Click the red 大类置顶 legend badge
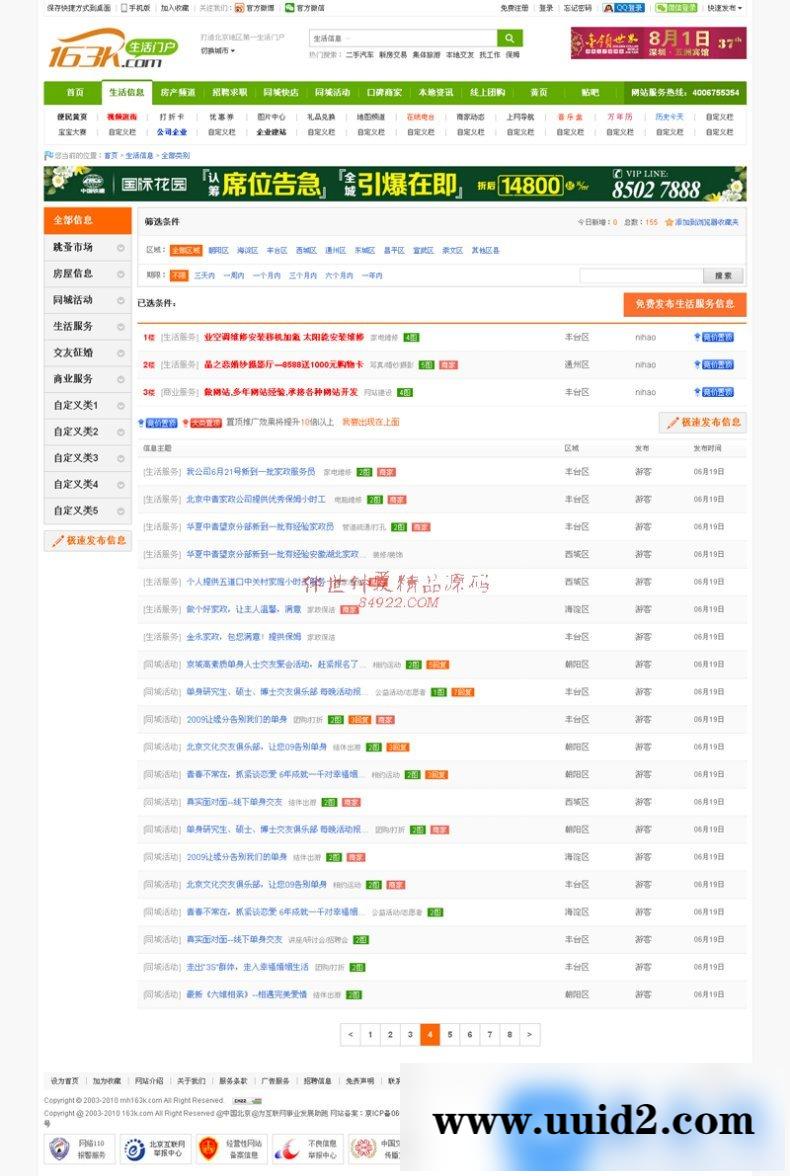This screenshot has width=790, height=1176. [202, 423]
